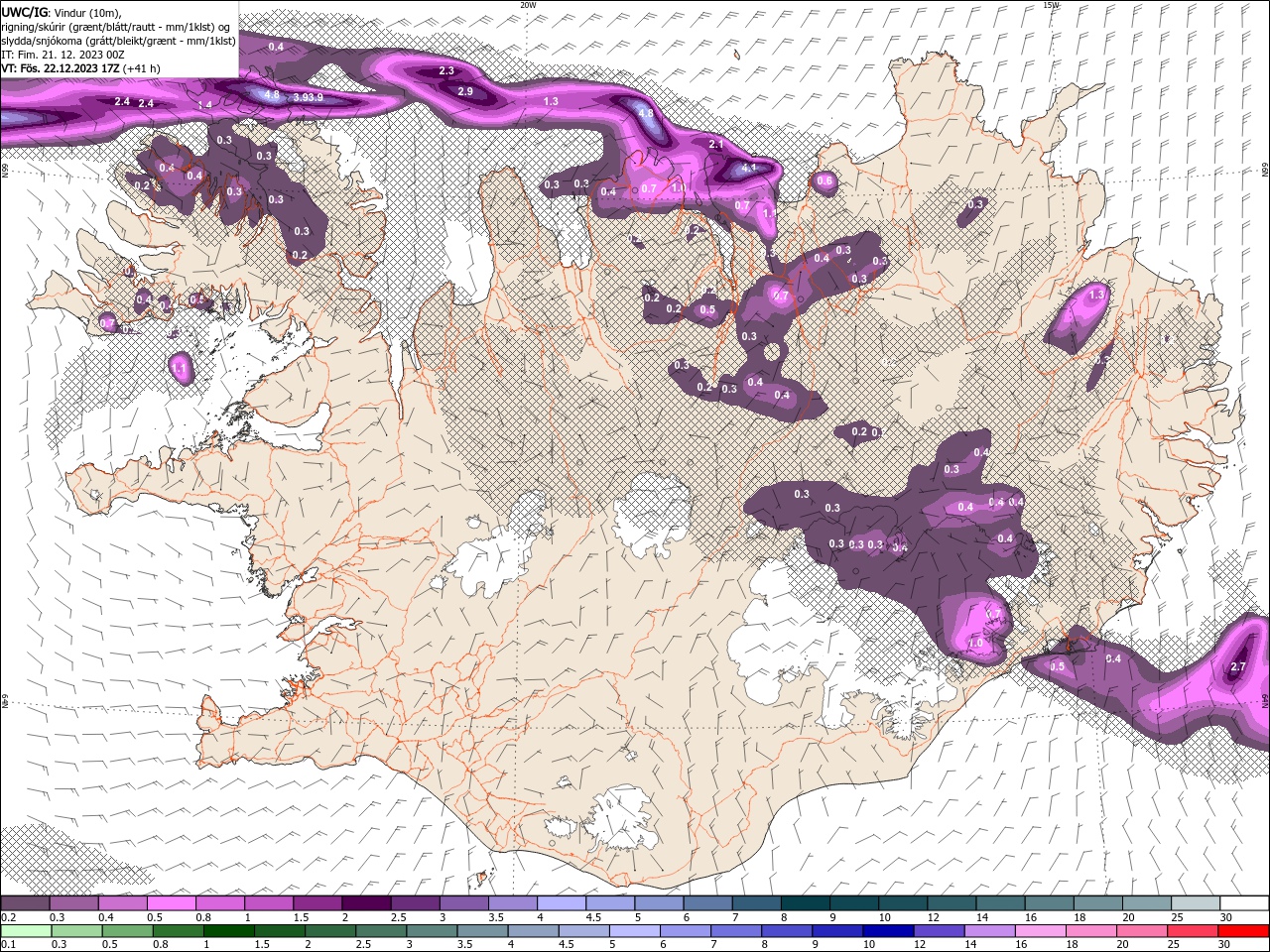Click the '20W' longitude label
Screen dimensions: 1270x952
click(x=528, y=5)
